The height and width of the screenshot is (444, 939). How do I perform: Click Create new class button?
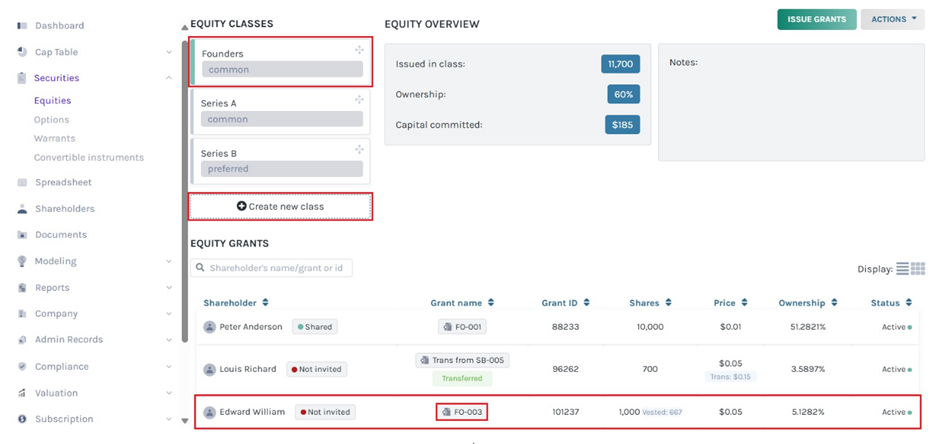pos(280,206)
